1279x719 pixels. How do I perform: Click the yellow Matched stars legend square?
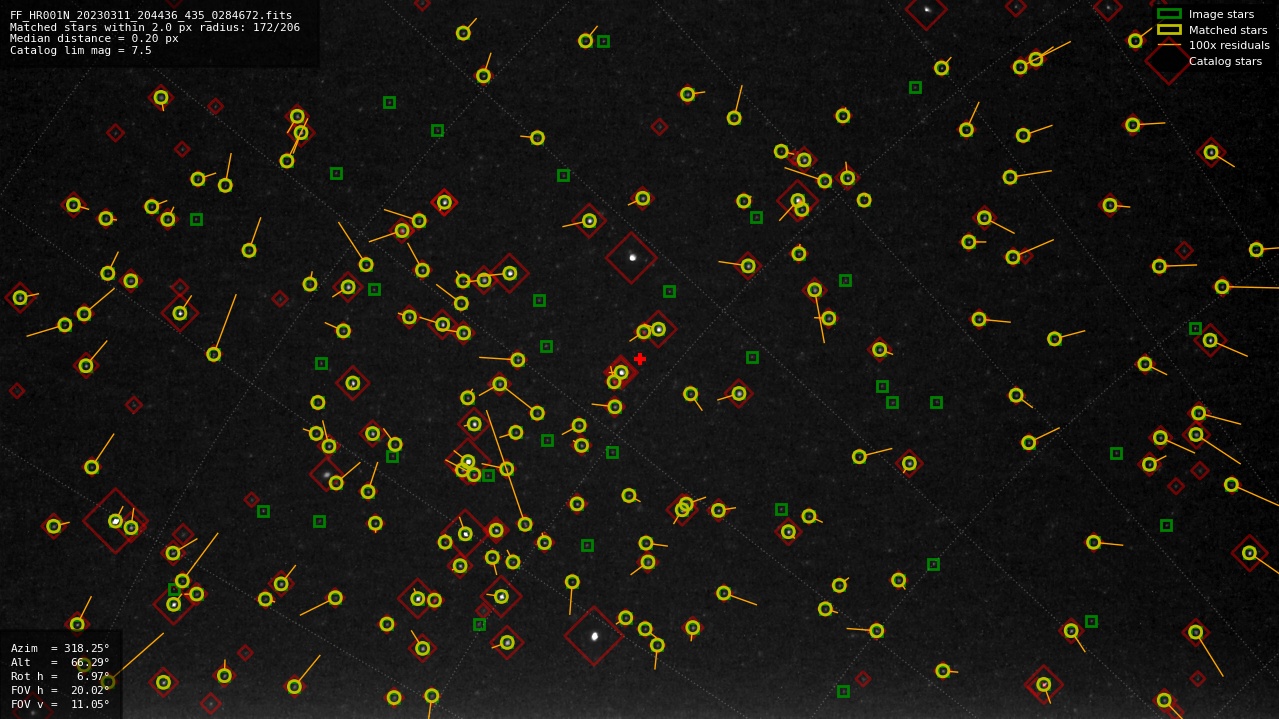[1169, 30]
